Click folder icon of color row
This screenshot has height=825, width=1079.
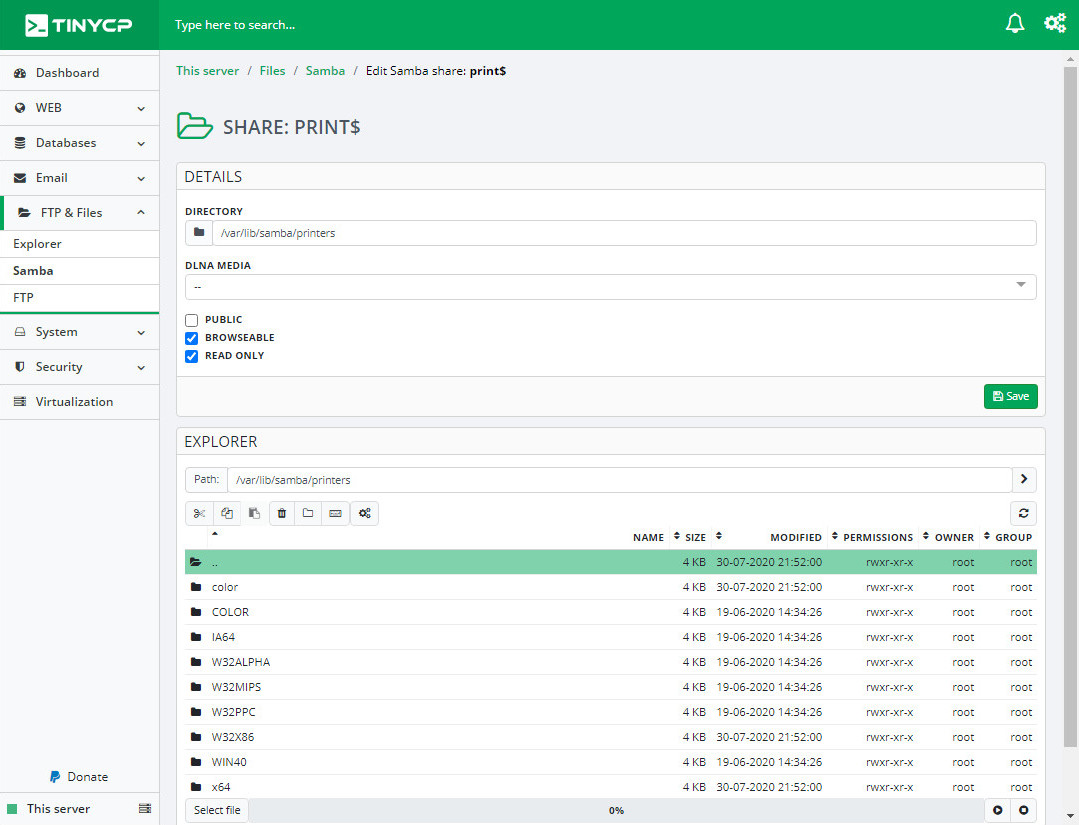(196, 587)
